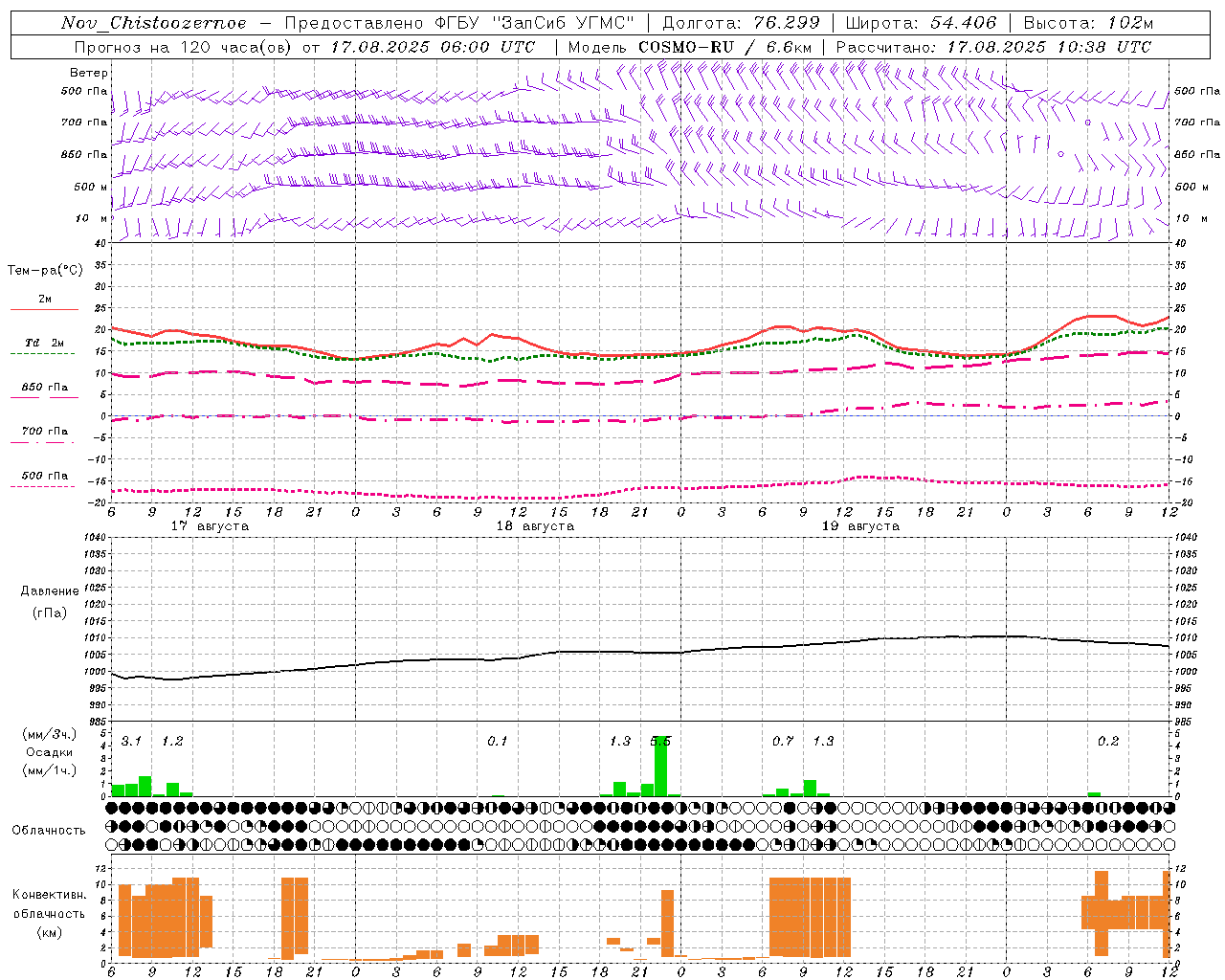Click the '17 августа' date label

(x=210, y=526)
